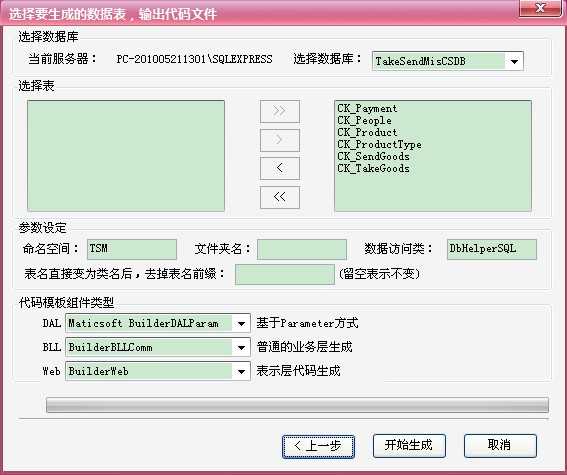Screen dimensions: 567x475
Task: Click the 命名空间 field containing TSM
Action: point(132,249)
